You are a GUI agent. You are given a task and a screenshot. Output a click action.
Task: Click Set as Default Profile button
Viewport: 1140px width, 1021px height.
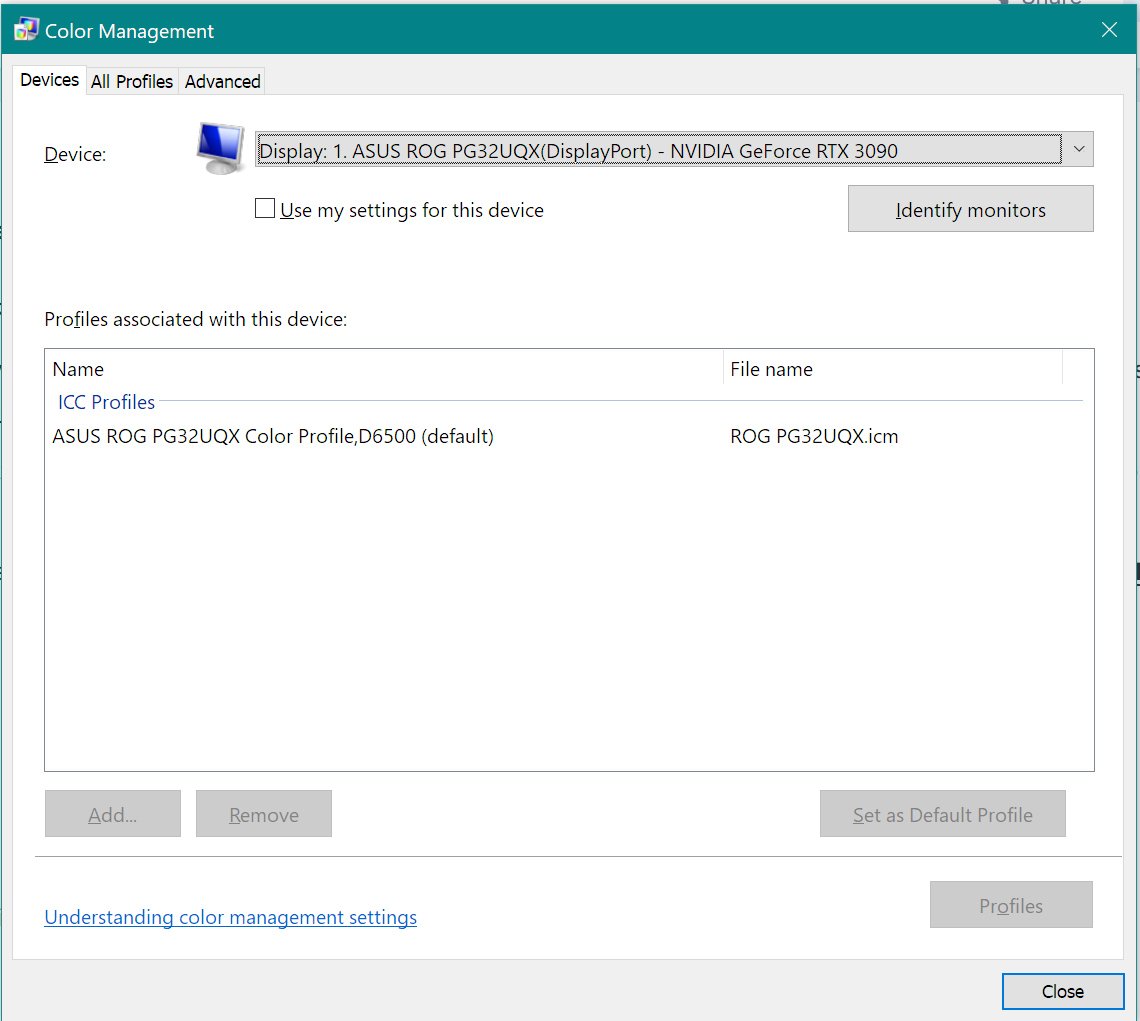(942, 814)
